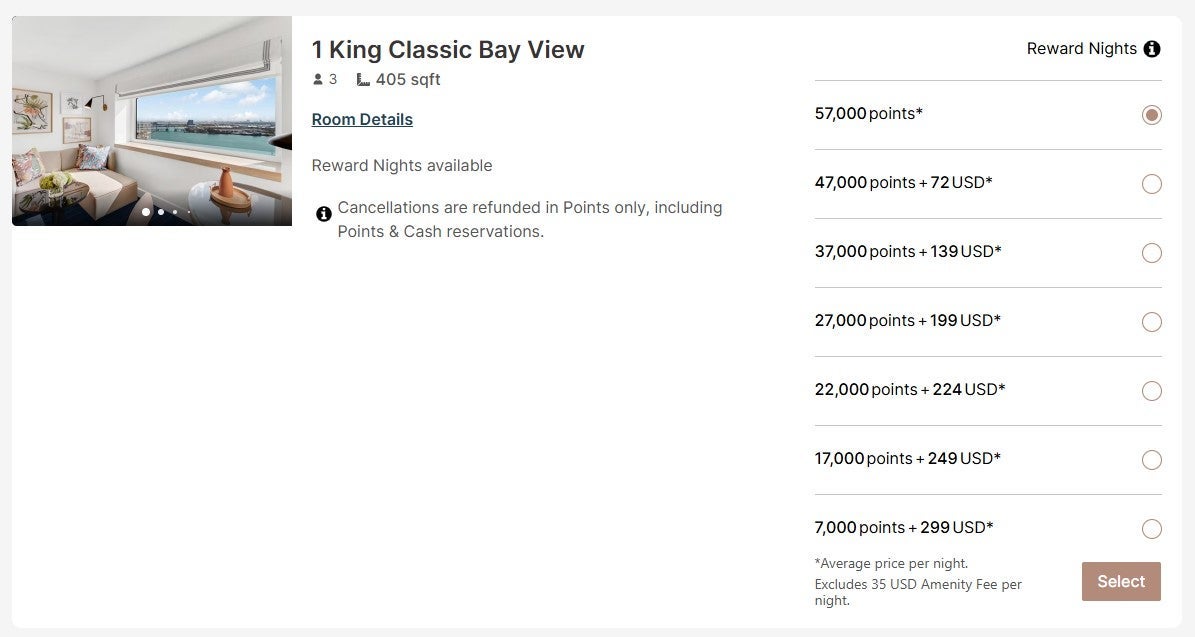1195x637 pixels.
Task: Click the 405 sqft room size icon
Action: click(362, 79)
